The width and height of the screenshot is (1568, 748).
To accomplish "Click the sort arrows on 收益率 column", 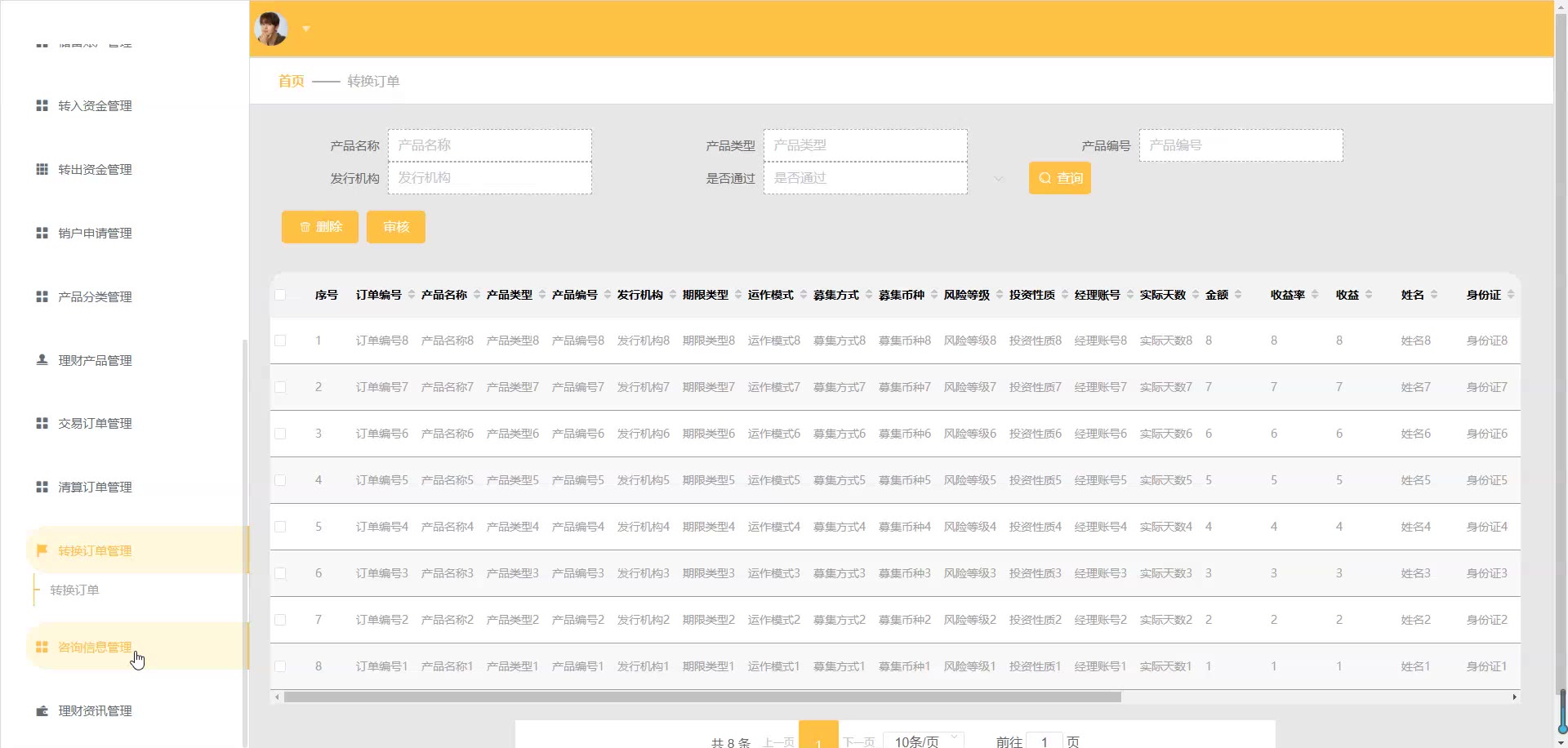I will pyautogui.click(x=1315, y=295).
